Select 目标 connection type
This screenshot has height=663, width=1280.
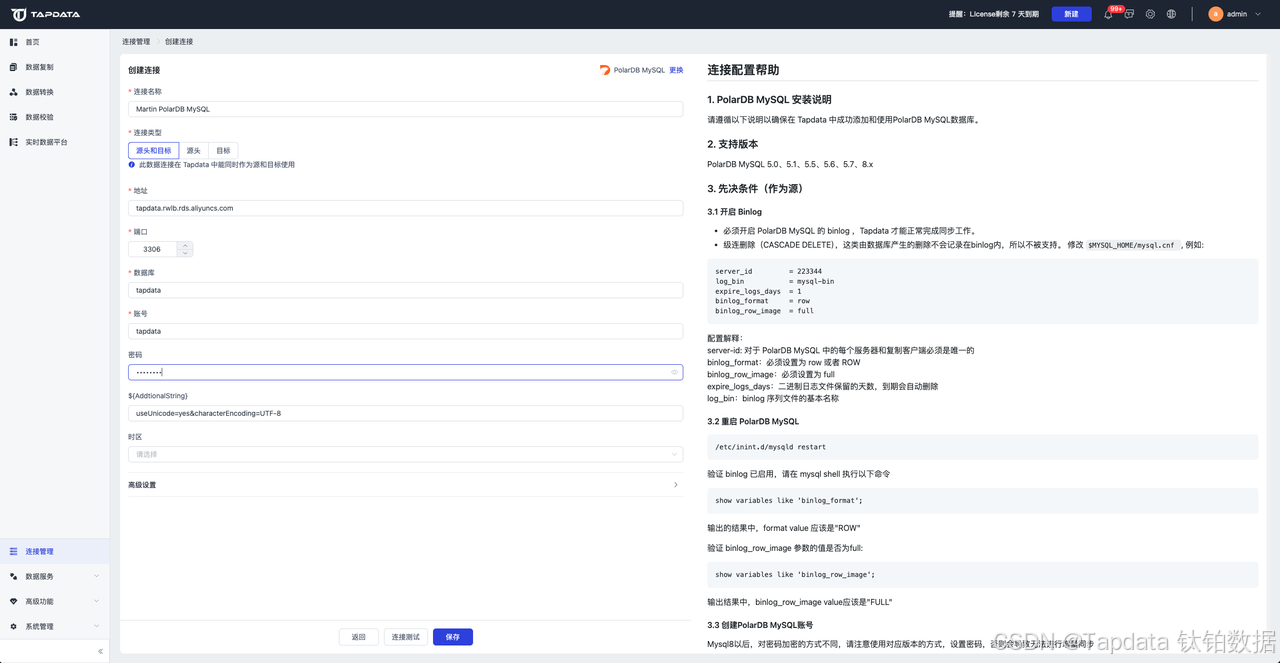click(223, 150)
